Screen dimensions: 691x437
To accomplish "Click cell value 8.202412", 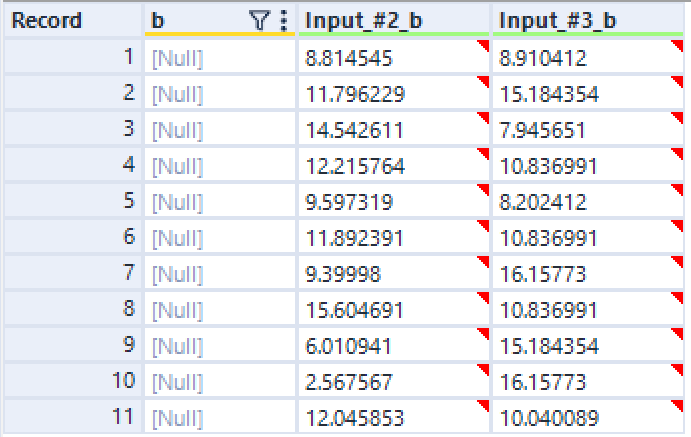I will (542, 203).
